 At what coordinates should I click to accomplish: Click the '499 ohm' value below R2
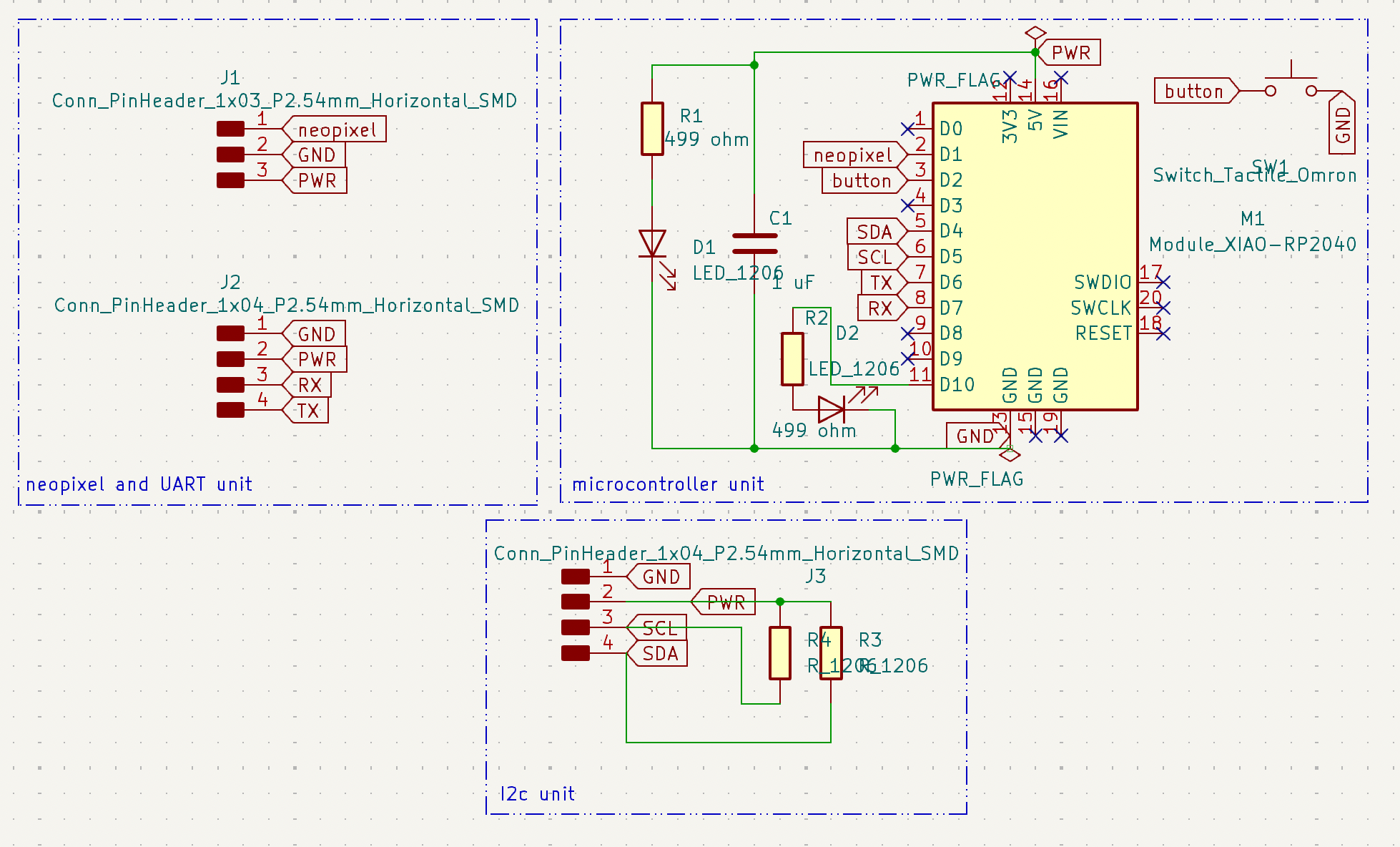pyautogui.click(x=814, y=430)
